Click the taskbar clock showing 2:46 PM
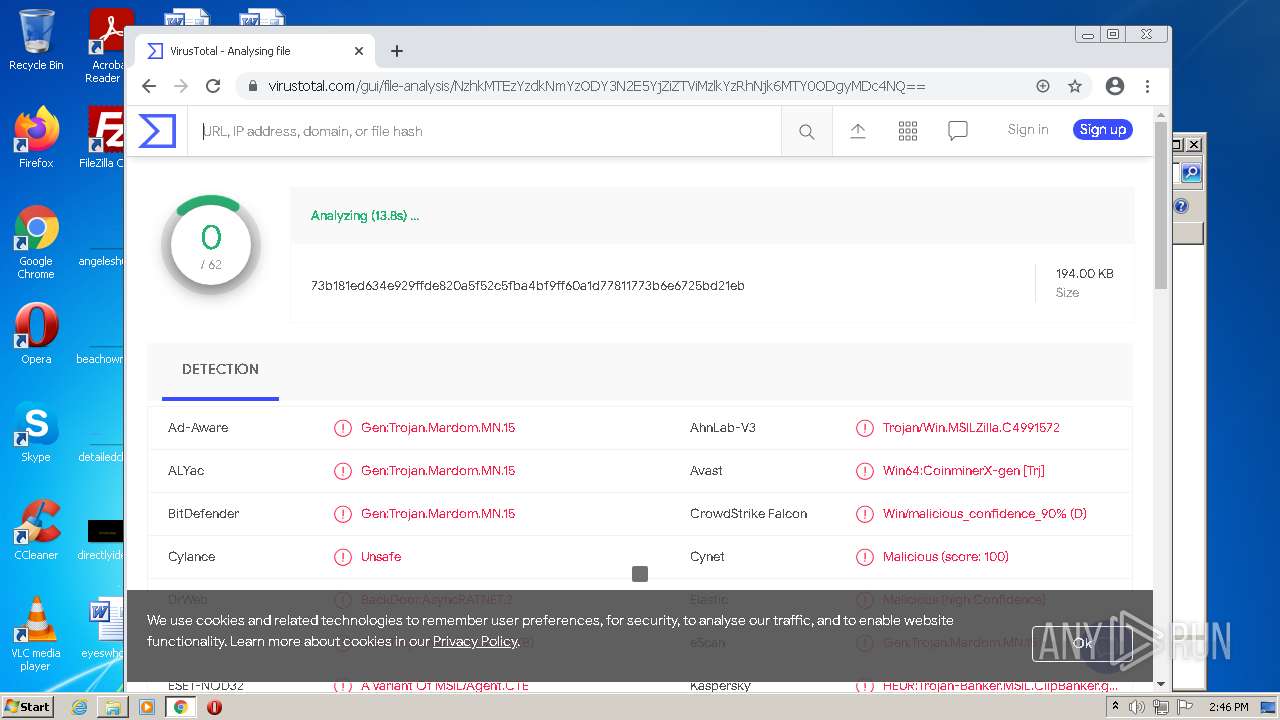This screenshot has height=720, width=1280. (x=1228, y=707)
